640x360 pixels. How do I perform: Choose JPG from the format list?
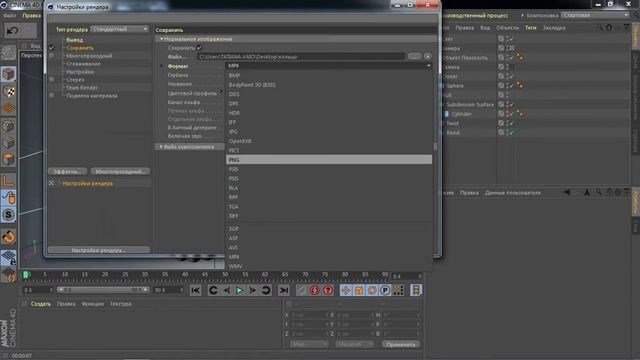point(329,131)
